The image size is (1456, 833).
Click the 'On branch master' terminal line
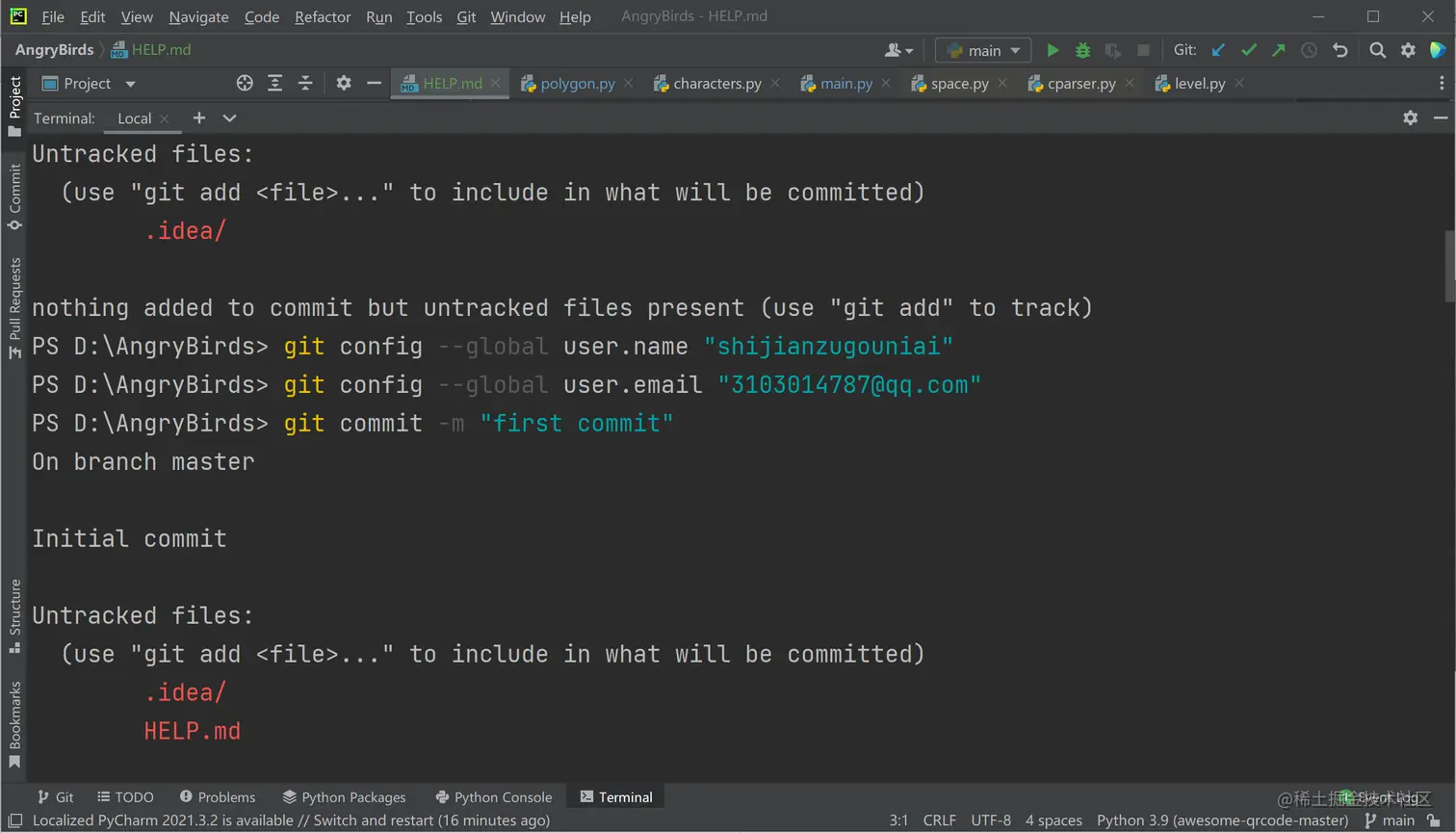pyautogui.click(x=143, y=461)
